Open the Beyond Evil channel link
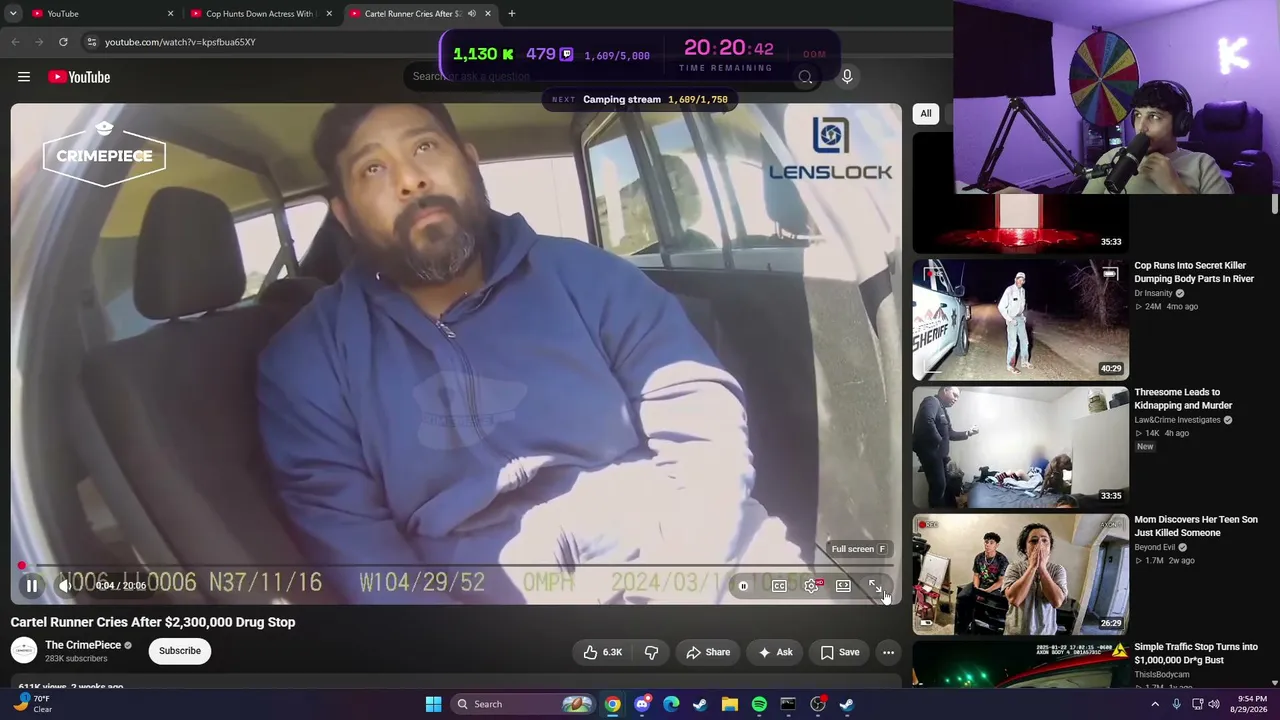The width and height of the screenshot is (1280, 720). (x=1154, y=548)
